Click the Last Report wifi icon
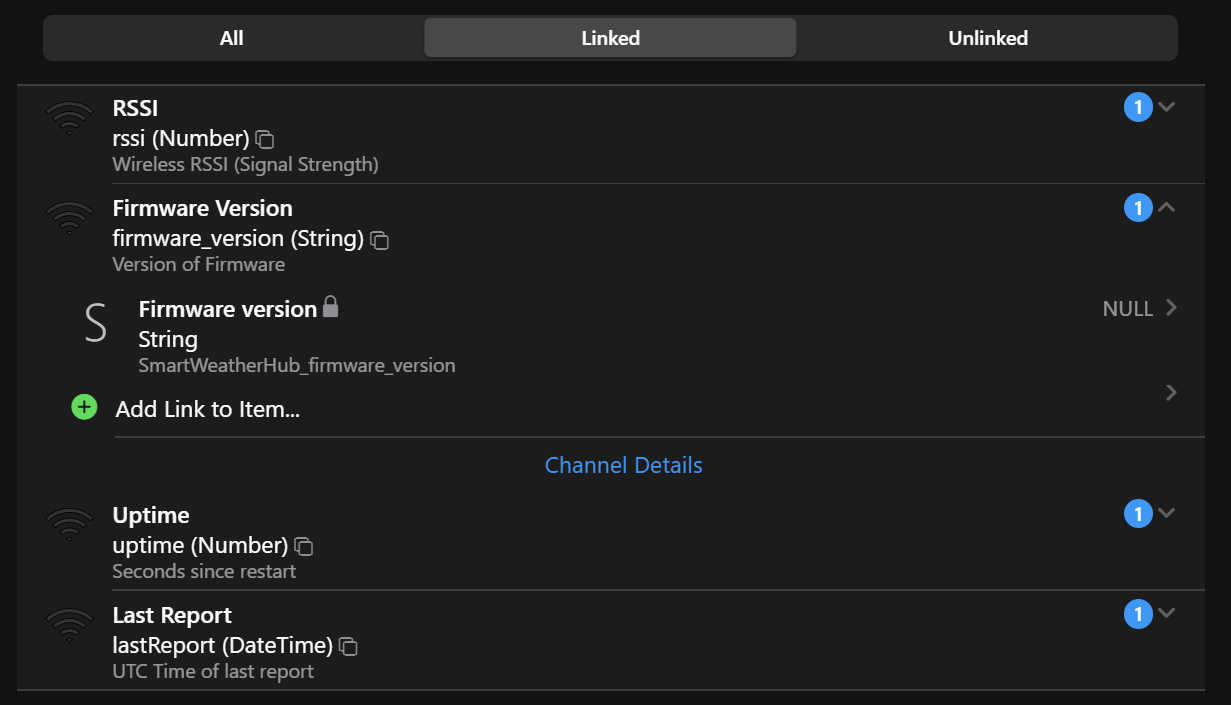The width and height of the screenshot is (1231, 705). [x=69, y=625]
